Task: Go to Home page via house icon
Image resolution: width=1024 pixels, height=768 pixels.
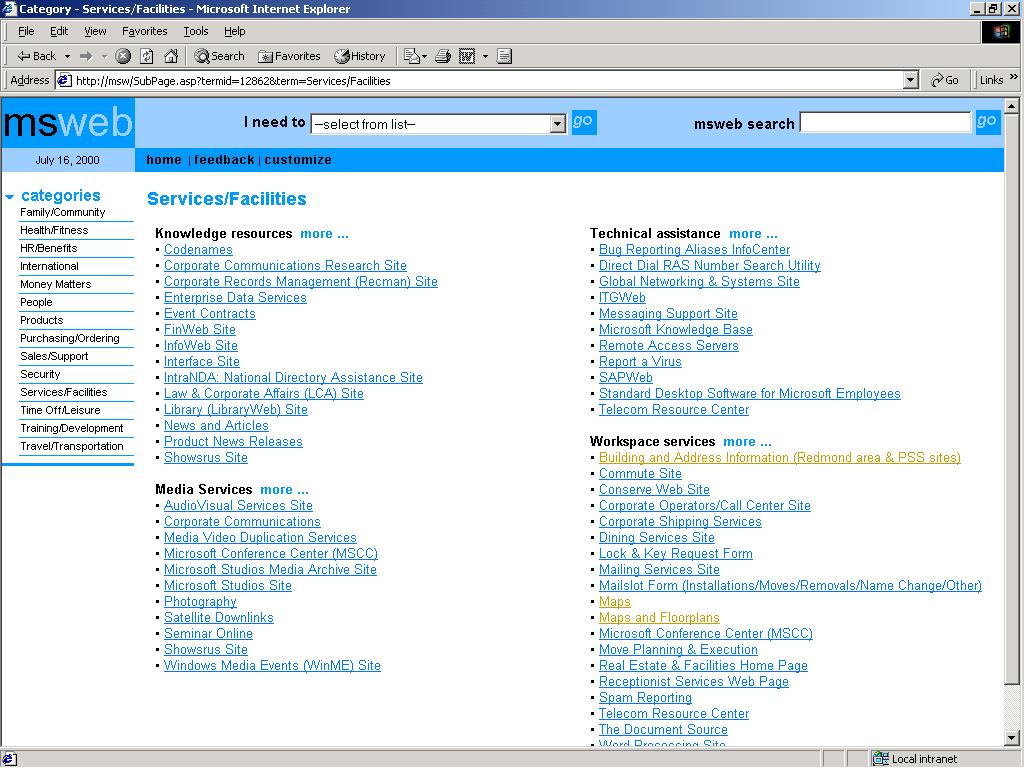Action: (x=171, y=56)
